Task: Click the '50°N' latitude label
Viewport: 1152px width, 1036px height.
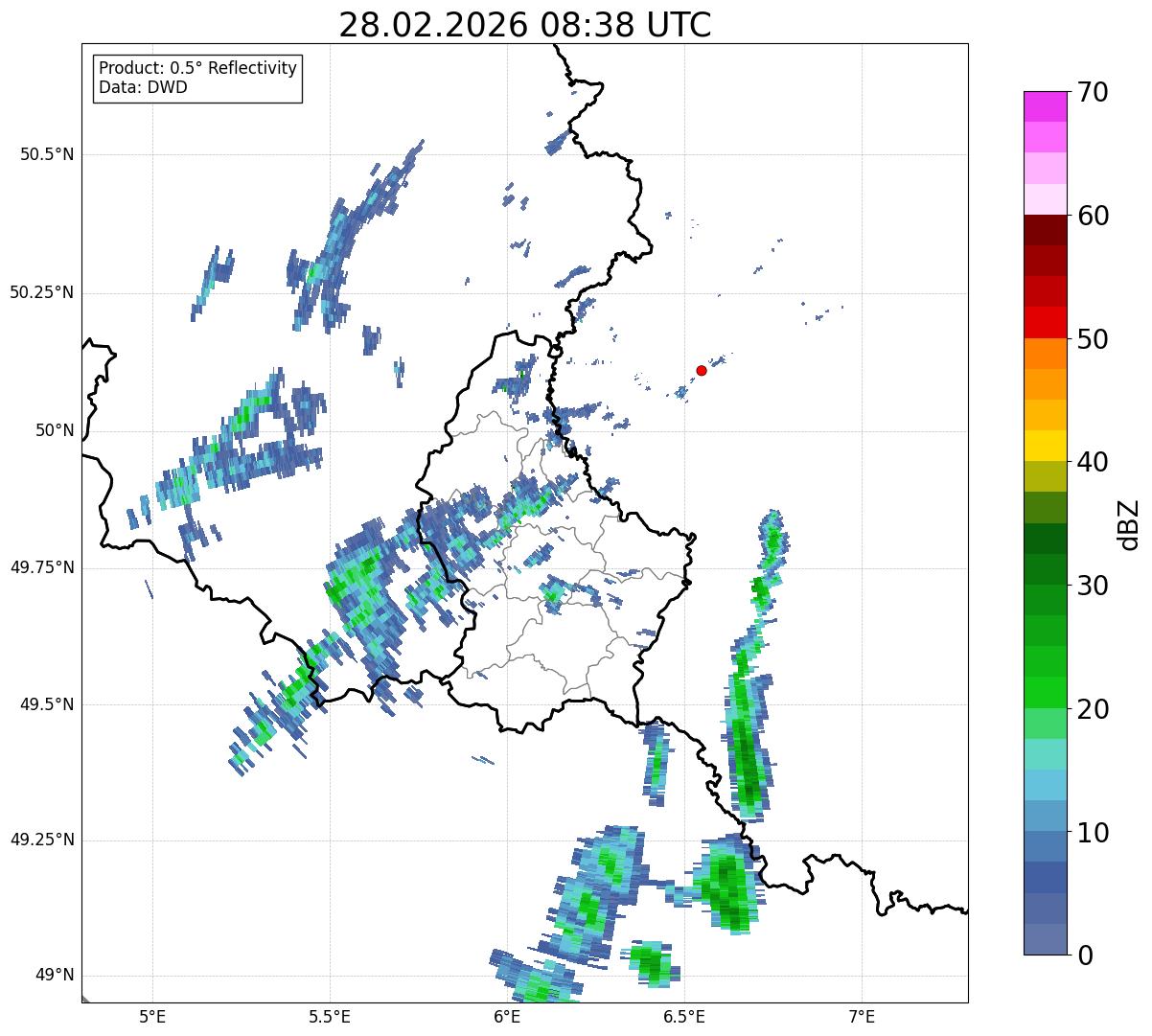Action: point(55,430)
